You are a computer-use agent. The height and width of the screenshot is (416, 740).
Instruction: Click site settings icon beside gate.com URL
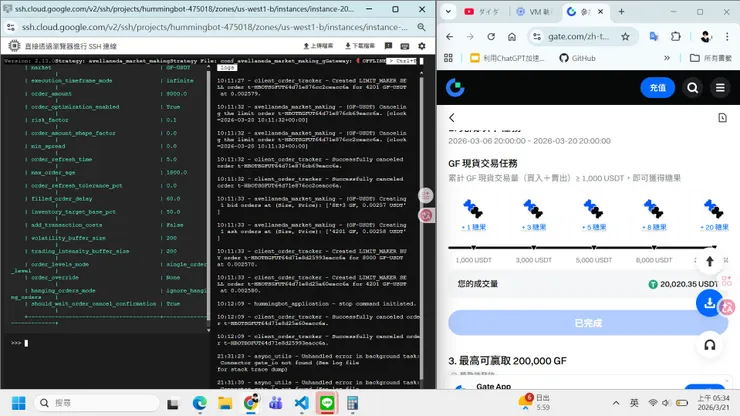[537, 36]
